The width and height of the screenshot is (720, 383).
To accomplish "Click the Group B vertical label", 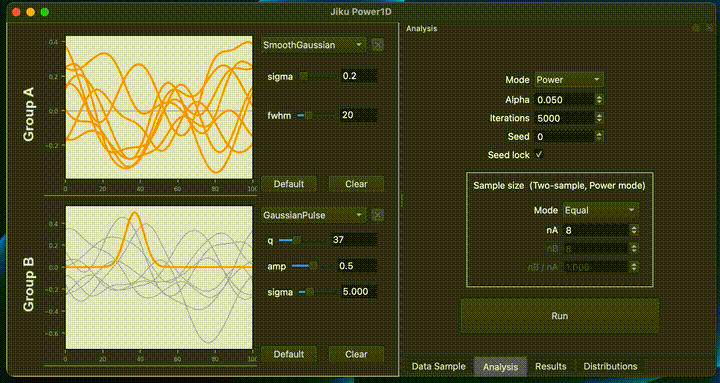I will [29, 285].
